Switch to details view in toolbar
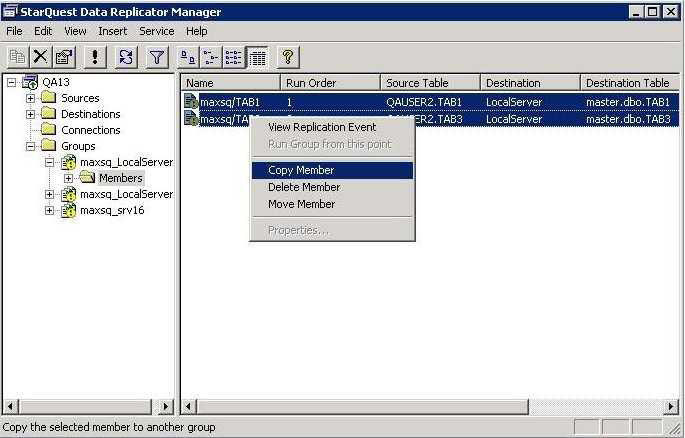The width and height of the screenshot is (685, 438). (257, 58)
